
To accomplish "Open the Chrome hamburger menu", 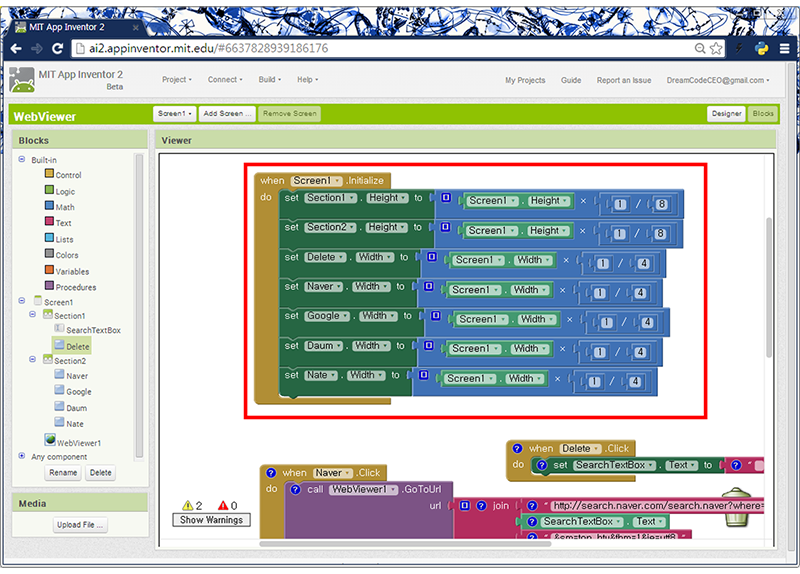I will 785,48.
